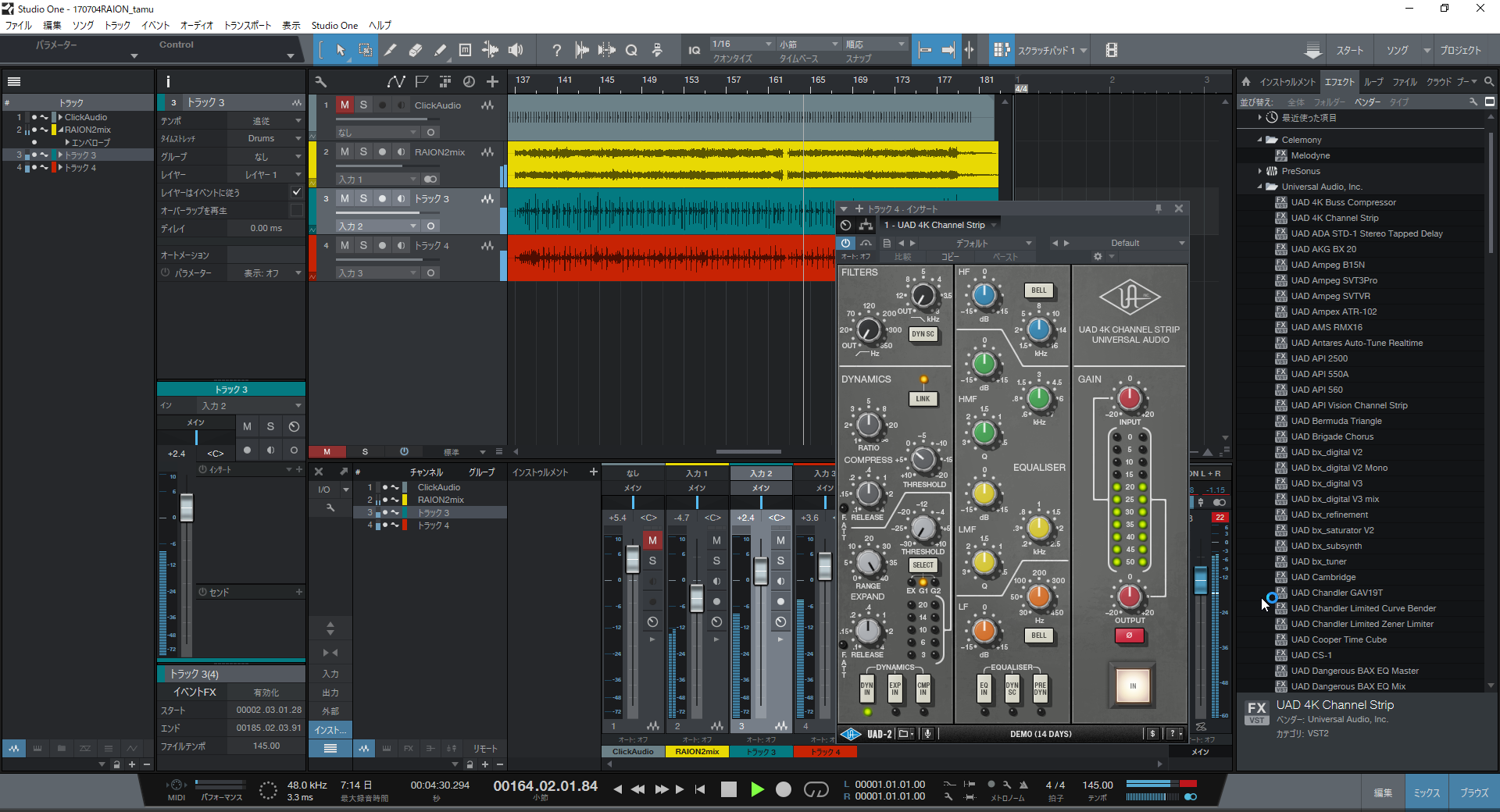Toggle レイヤーはイベントに従う checkbox
Image resolution: width=1500 pixels, height=812 pixels.
click(296, 192)
